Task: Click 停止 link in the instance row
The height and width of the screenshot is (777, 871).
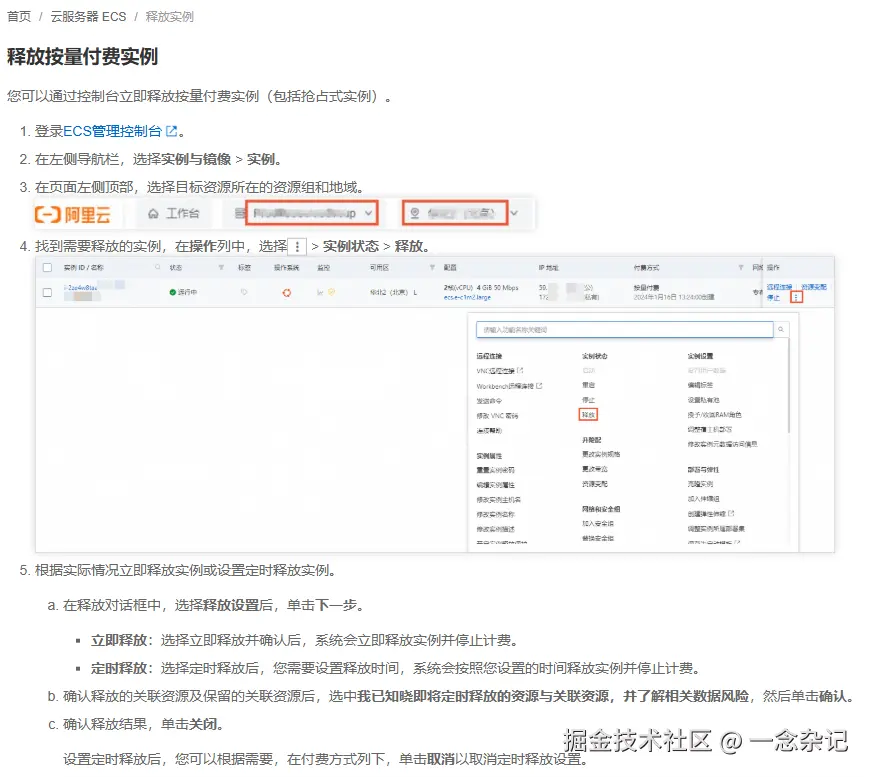Action: [x=773, y=298]
